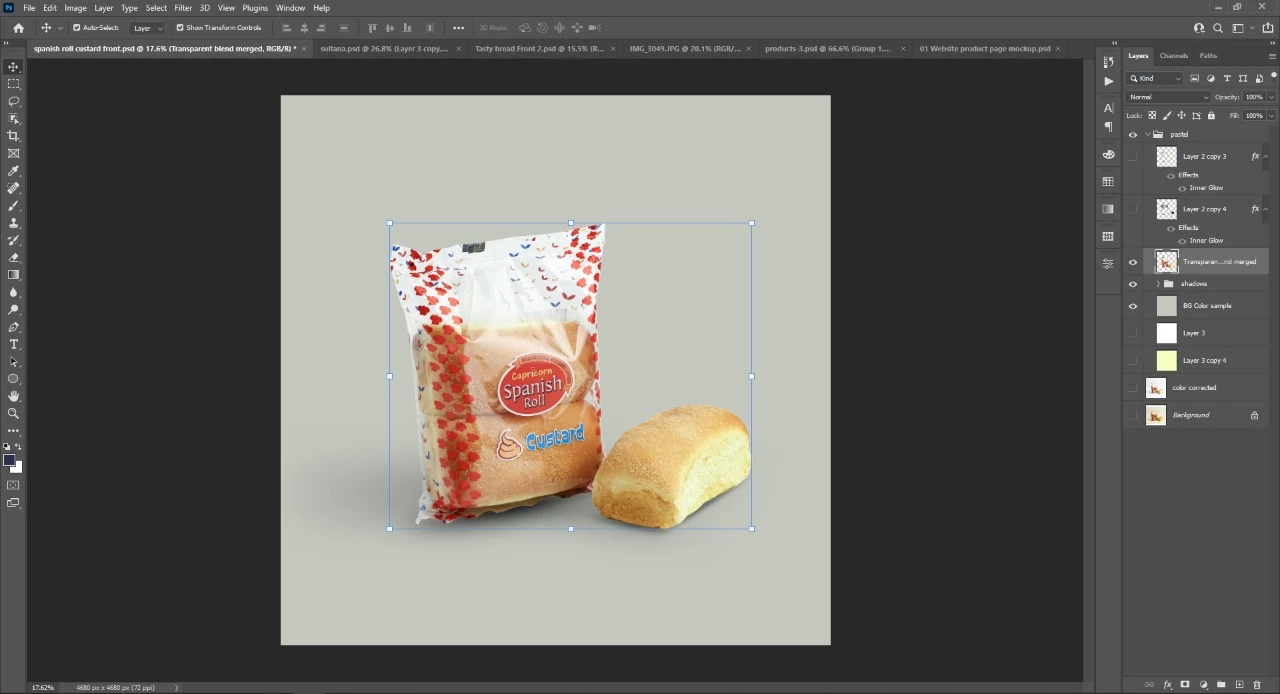The height and width of the screenshot is (694, 1280).
Task: Select the Gradient tool
Action: click(x=13, y=275)
